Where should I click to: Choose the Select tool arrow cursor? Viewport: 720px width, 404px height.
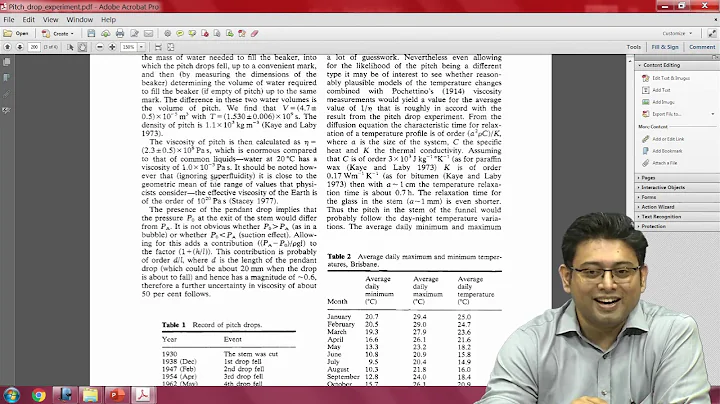(x=70, y=47)
